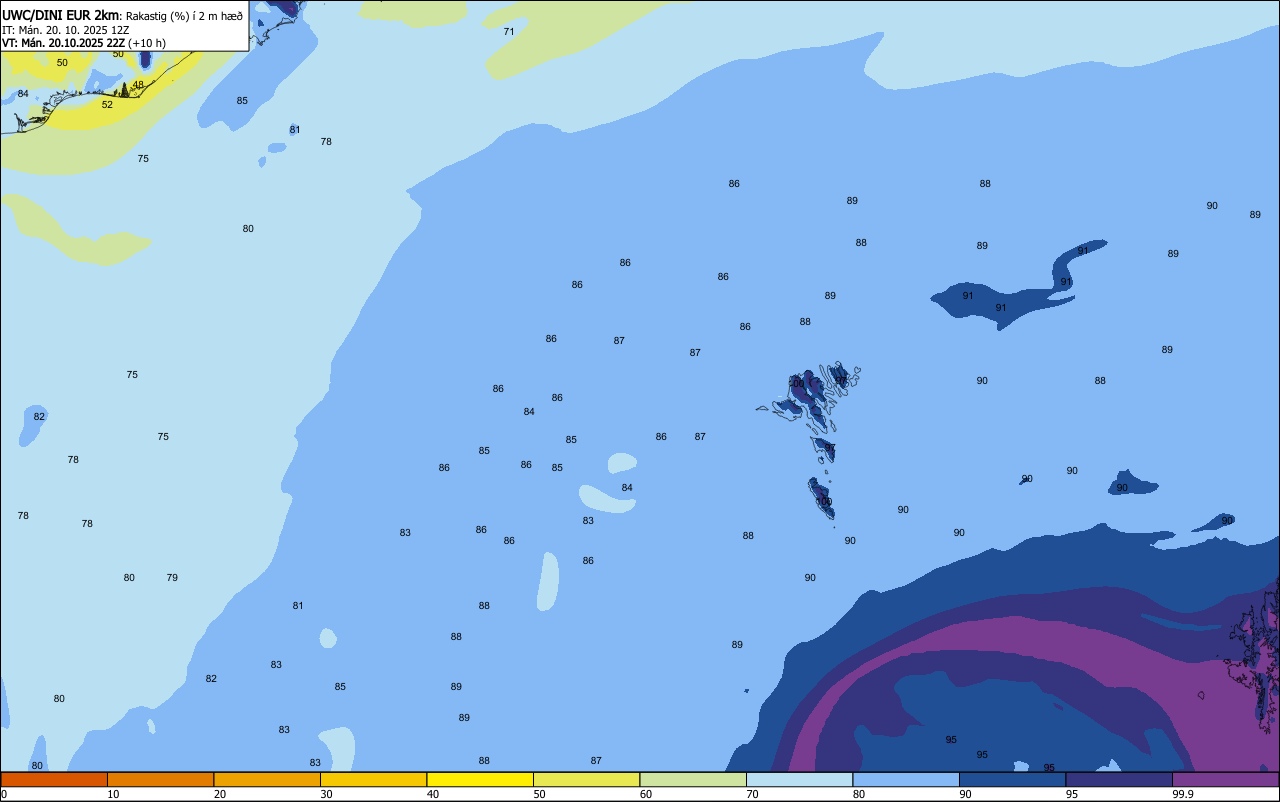Viewport: 1280px width, 802px height.
Task: Click the '52' humidity value in yellow area
Action: click(107, 105)
